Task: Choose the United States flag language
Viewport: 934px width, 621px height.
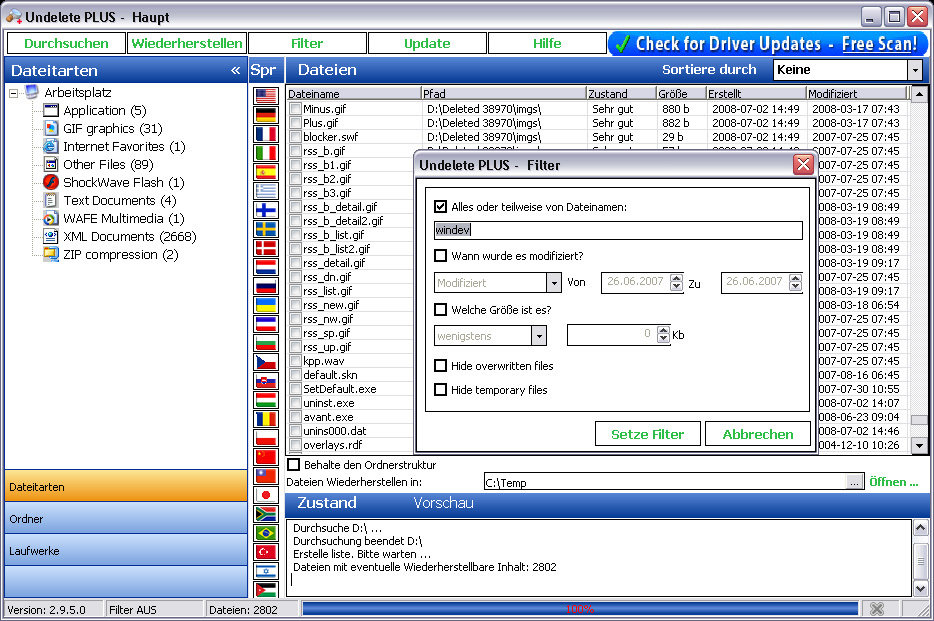Action: click(266, 96)
